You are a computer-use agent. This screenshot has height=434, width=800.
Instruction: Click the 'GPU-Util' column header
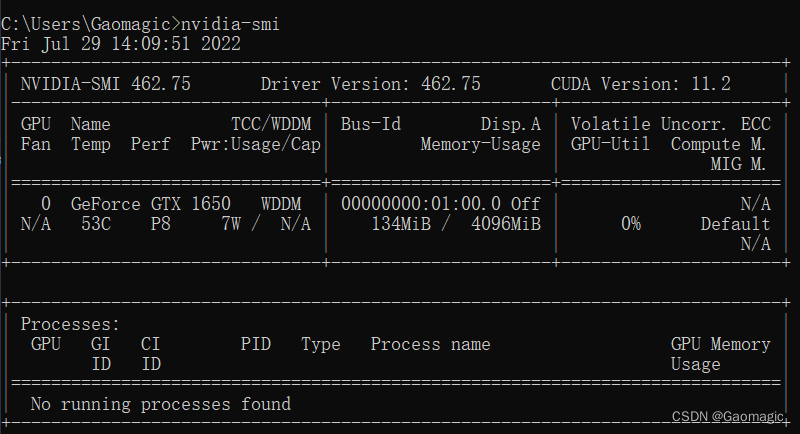610,144
